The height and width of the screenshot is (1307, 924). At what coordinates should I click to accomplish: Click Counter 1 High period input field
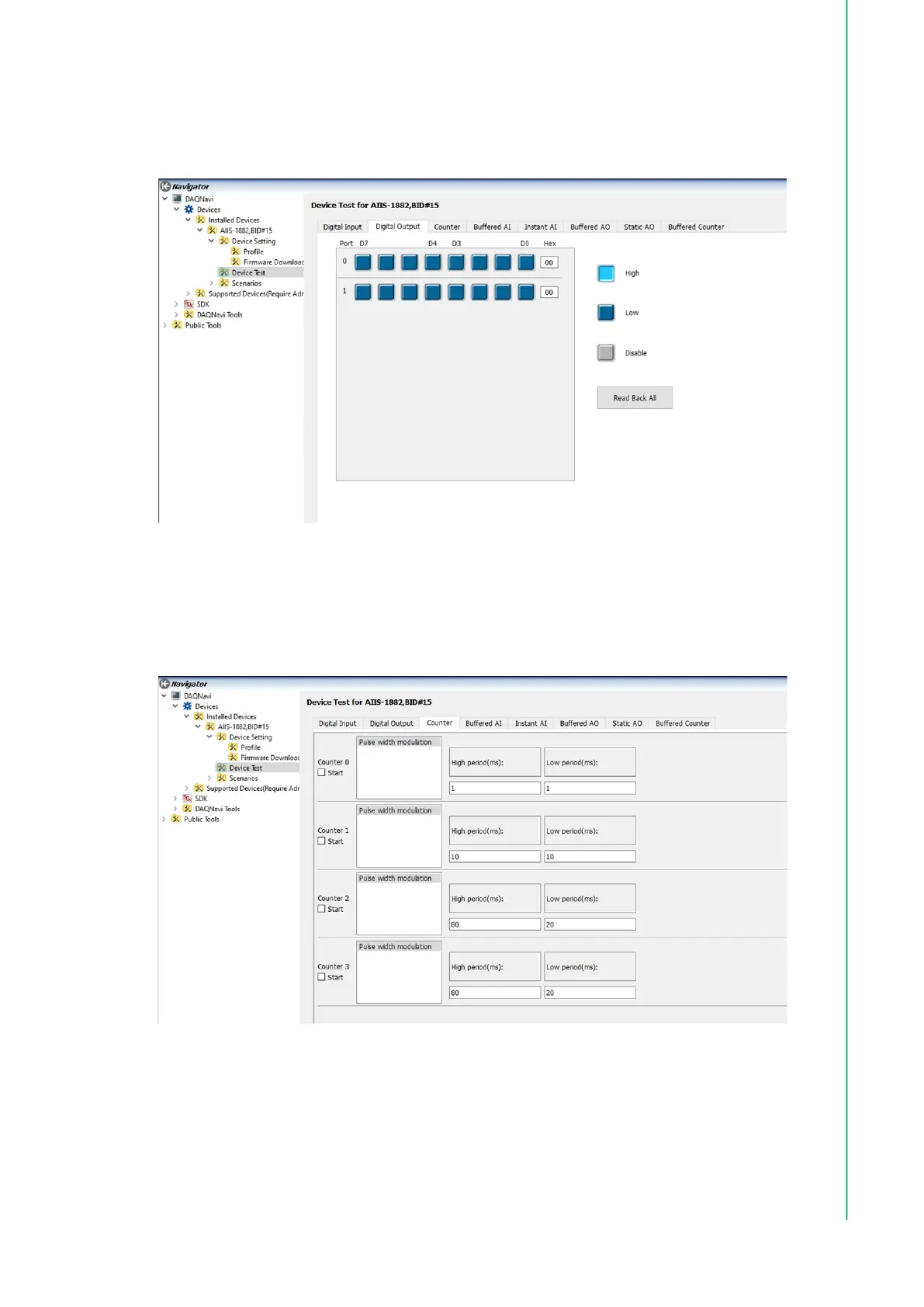pyautogui.click(x=494, y=857)
